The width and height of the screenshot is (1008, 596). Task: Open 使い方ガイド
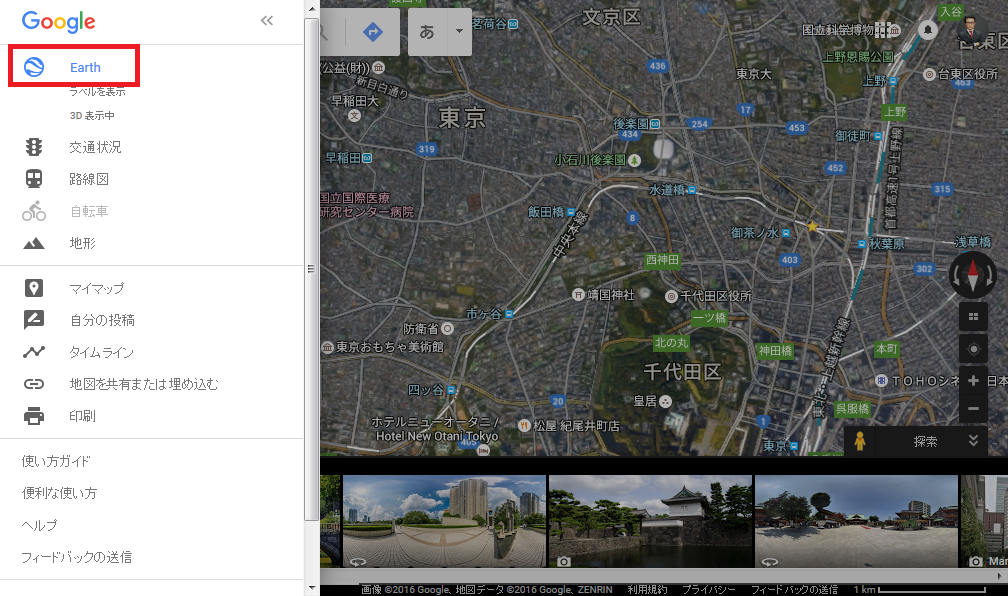pyautogui.click(x=56, y=461)
